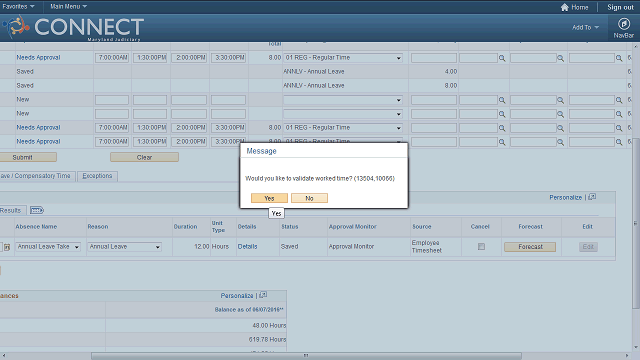Click rightmost magnifier in the first New row
The width and height of the screenshot is (640, 360).
[x=619, y=100]
